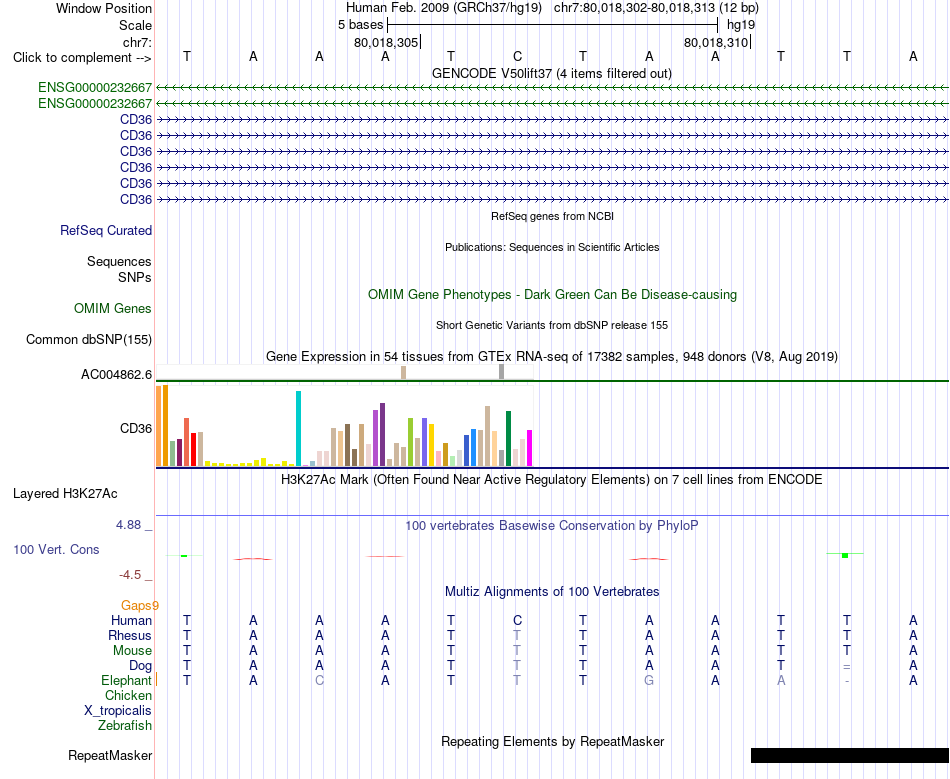The height and width of the screenshot is (779, 950).
Task: Open the 100 Vert. Cons track label
Action: tap(56, 549)
